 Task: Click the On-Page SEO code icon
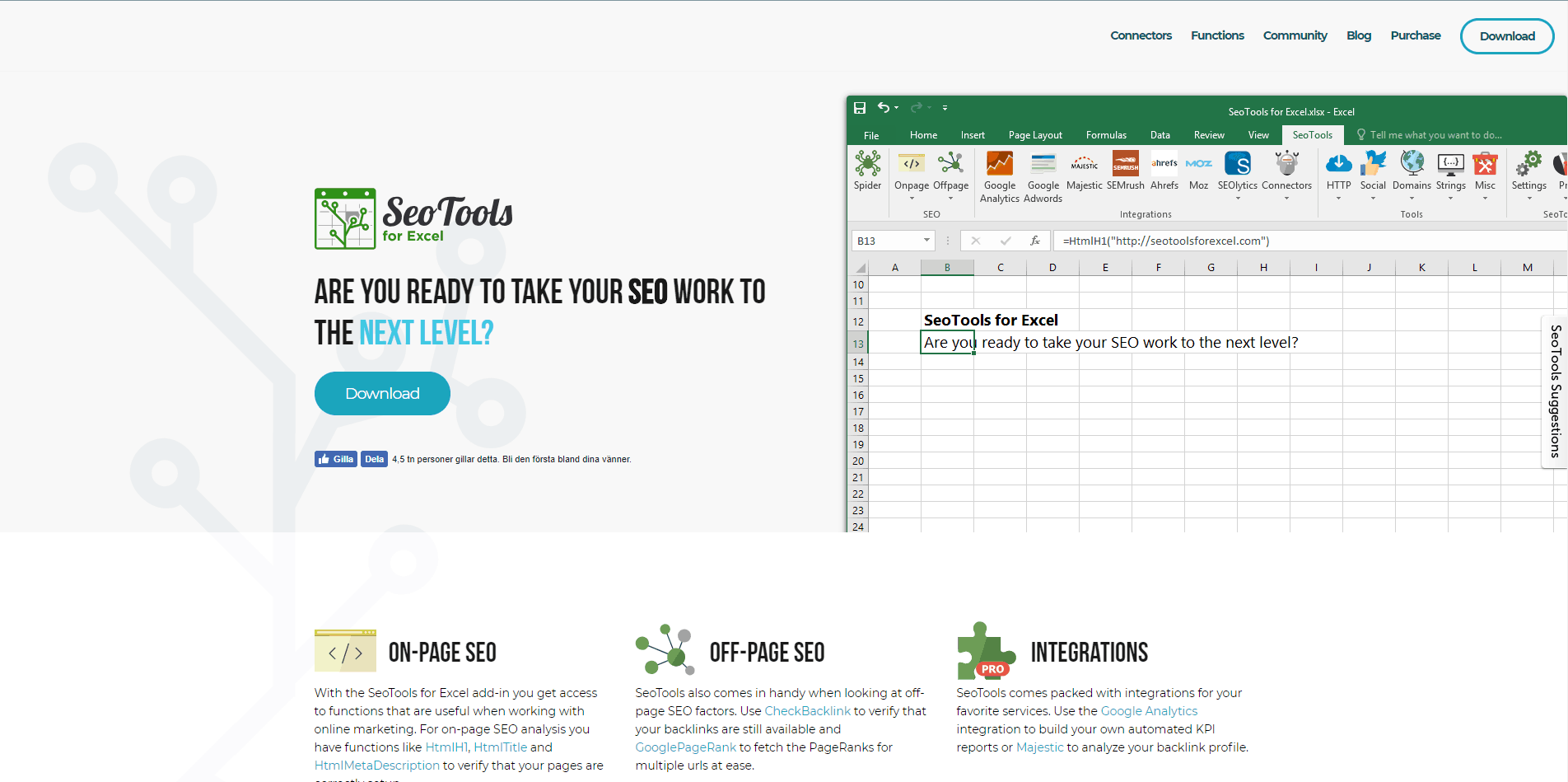click(345, 651)
